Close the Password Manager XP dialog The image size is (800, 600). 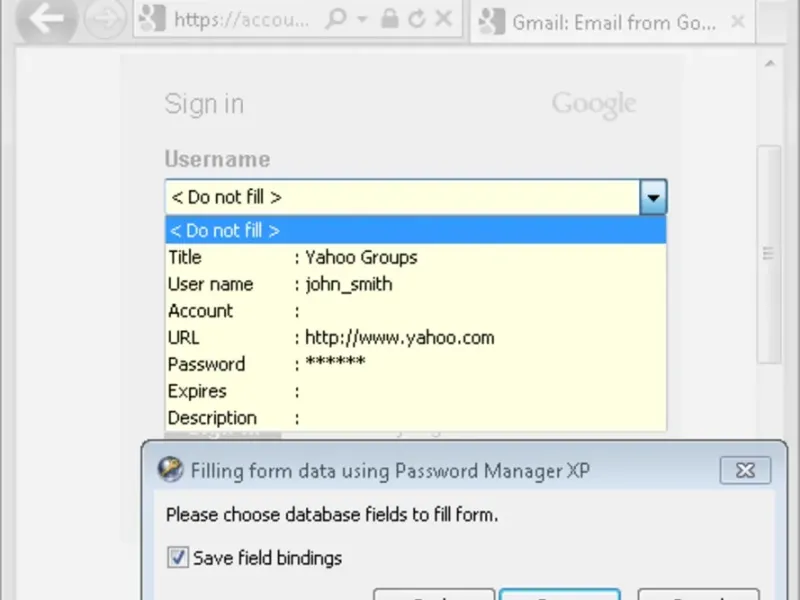[x=745, y=470]
